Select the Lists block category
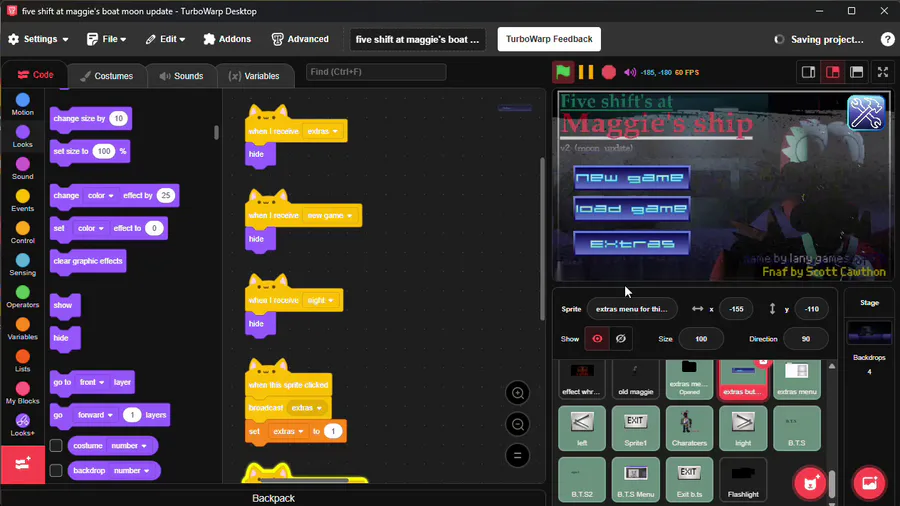 (22, 362)
